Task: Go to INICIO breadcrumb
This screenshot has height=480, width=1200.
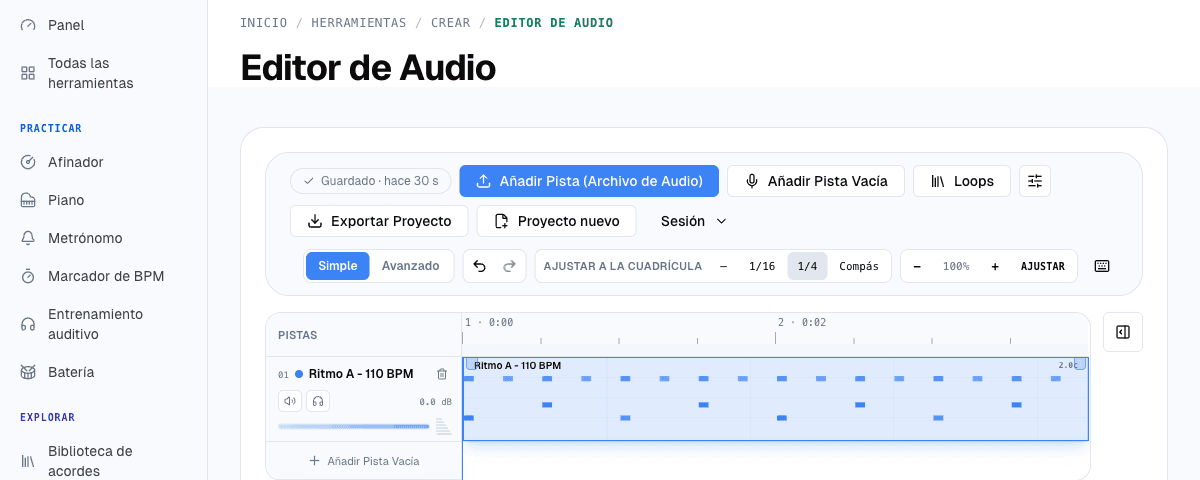Action: 264,22
